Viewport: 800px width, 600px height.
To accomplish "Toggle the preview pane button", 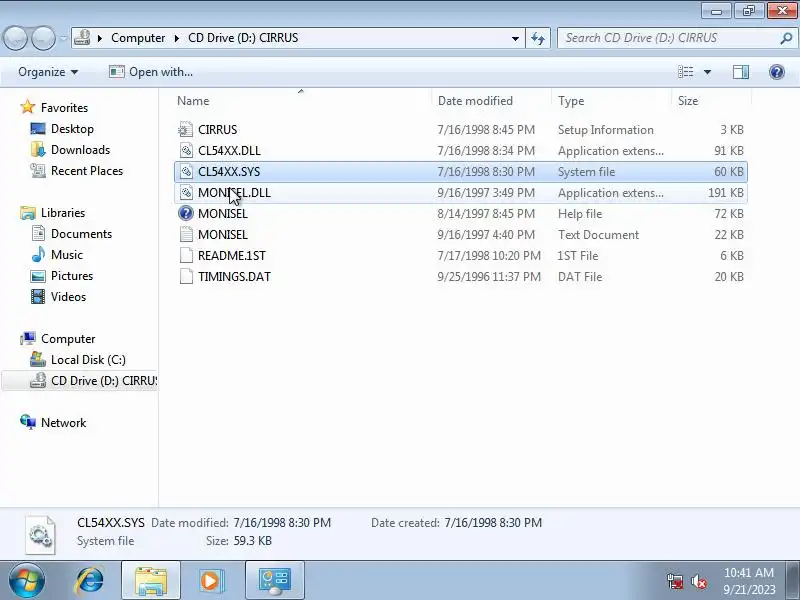I will pos(741,72).
